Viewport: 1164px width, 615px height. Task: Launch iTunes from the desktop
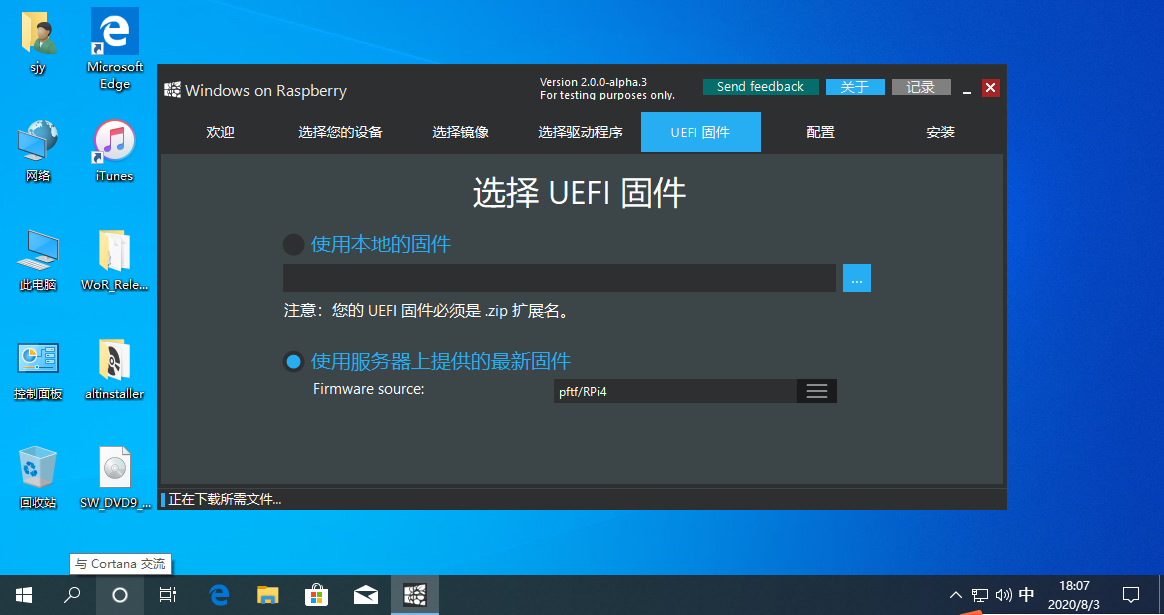[114, 151]
